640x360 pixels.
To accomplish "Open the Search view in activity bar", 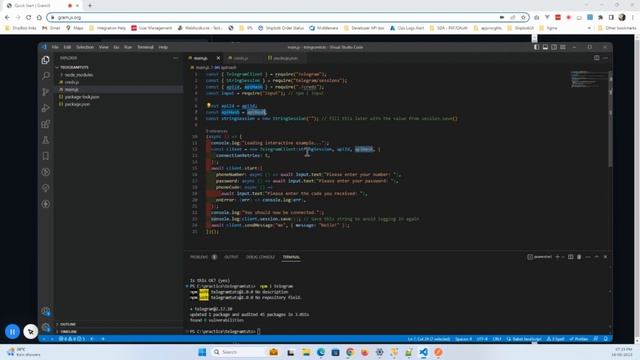I will 46,76.
